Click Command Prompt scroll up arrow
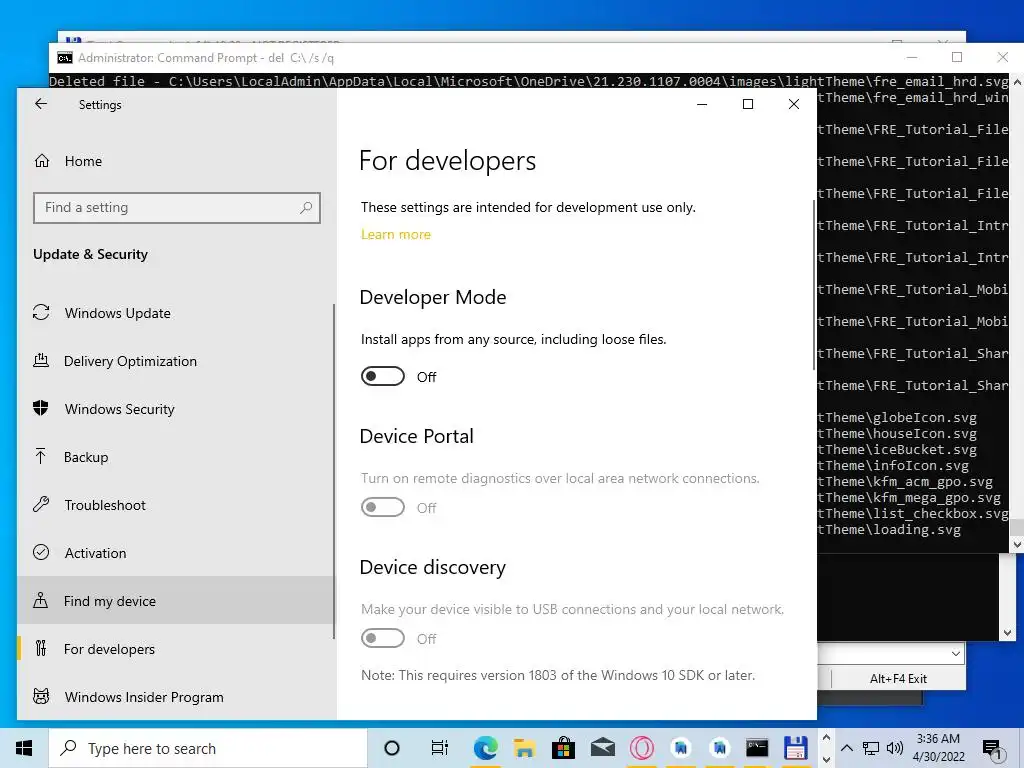This screenshot has height=768, width=1024. (x=1017, y=82)
